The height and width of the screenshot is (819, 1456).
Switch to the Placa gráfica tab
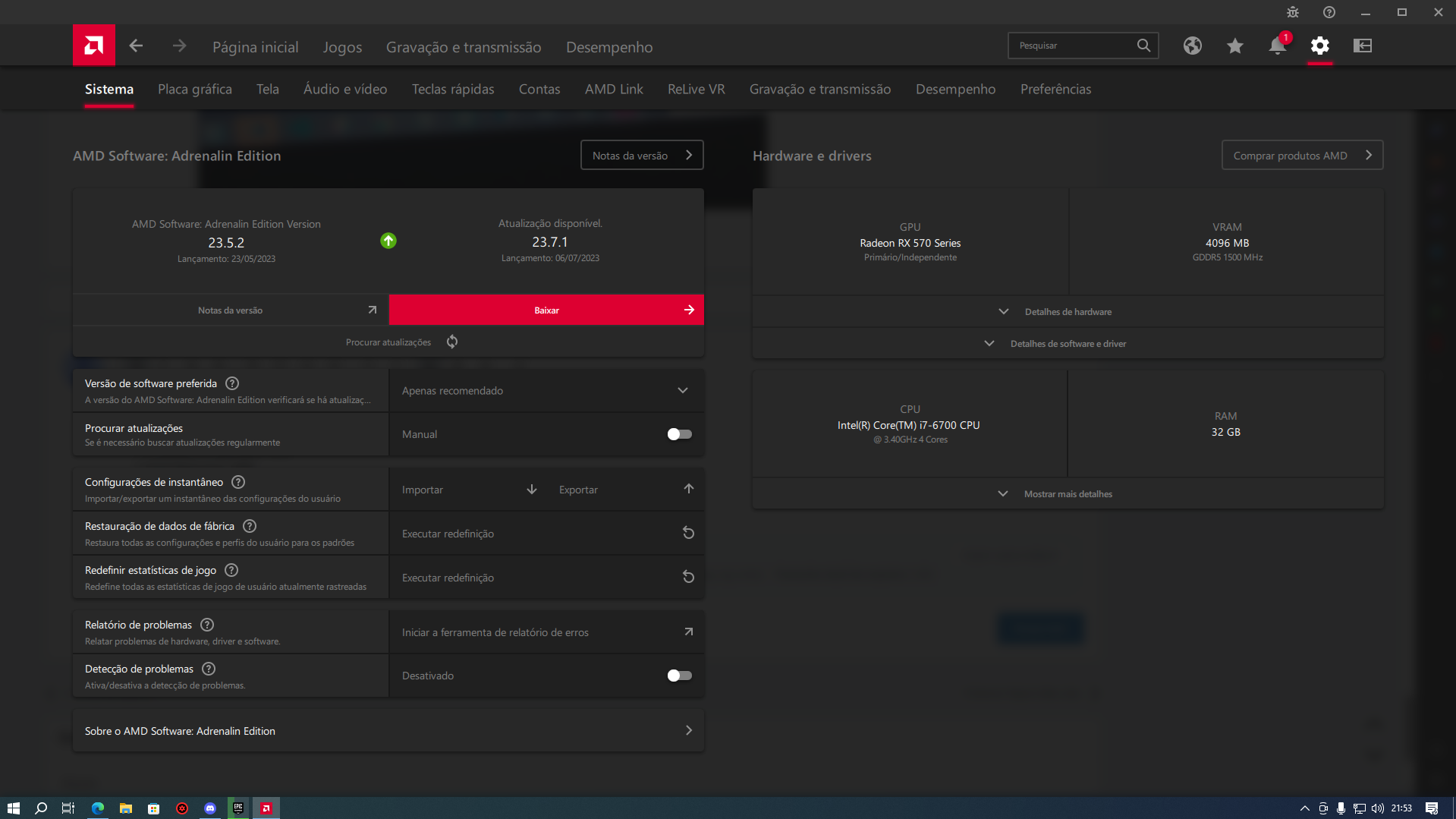coord(195,89)
